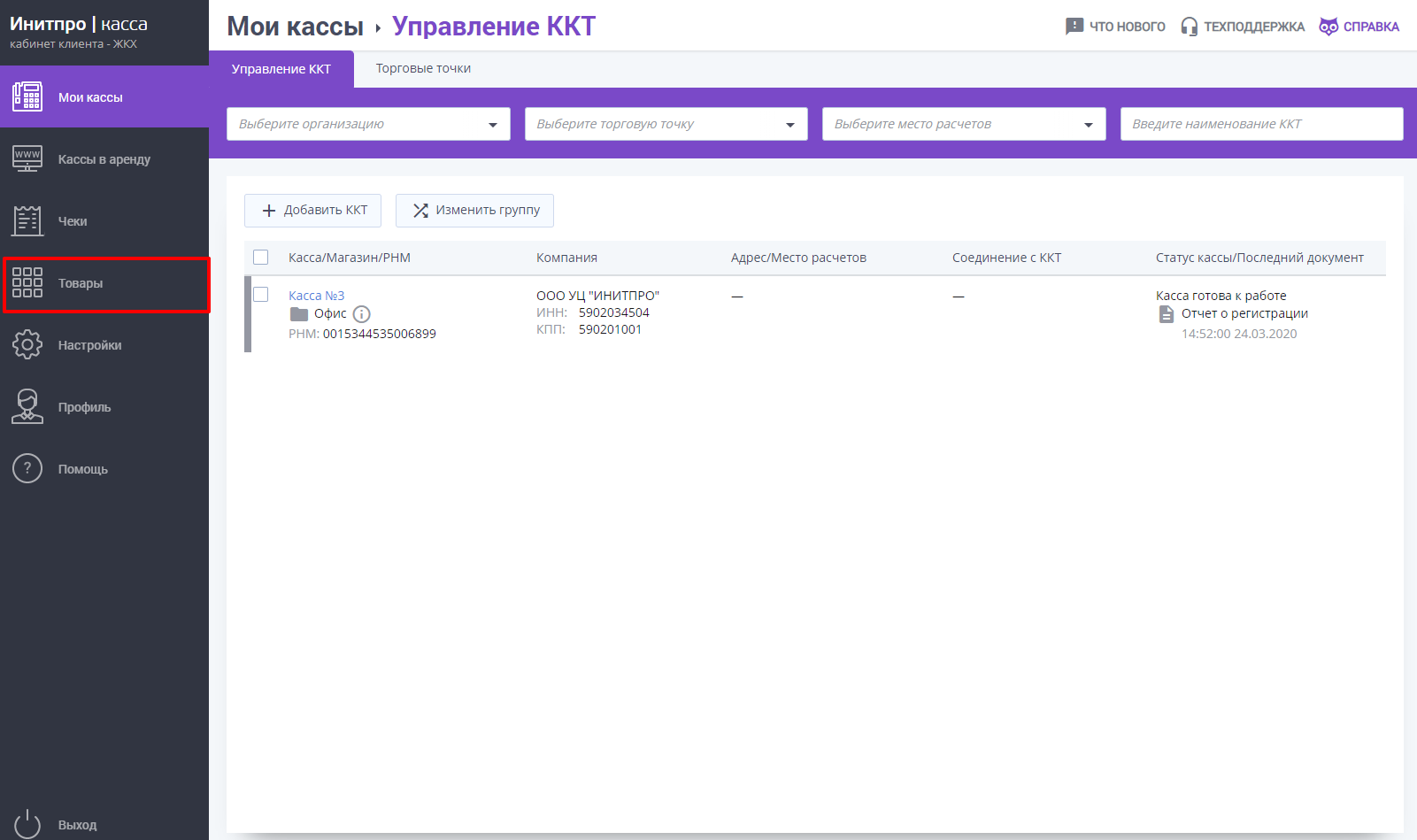1417x840 pixels.
Task: Click Статус кассы/Последний документ column header
Action: coord(1259,258)
